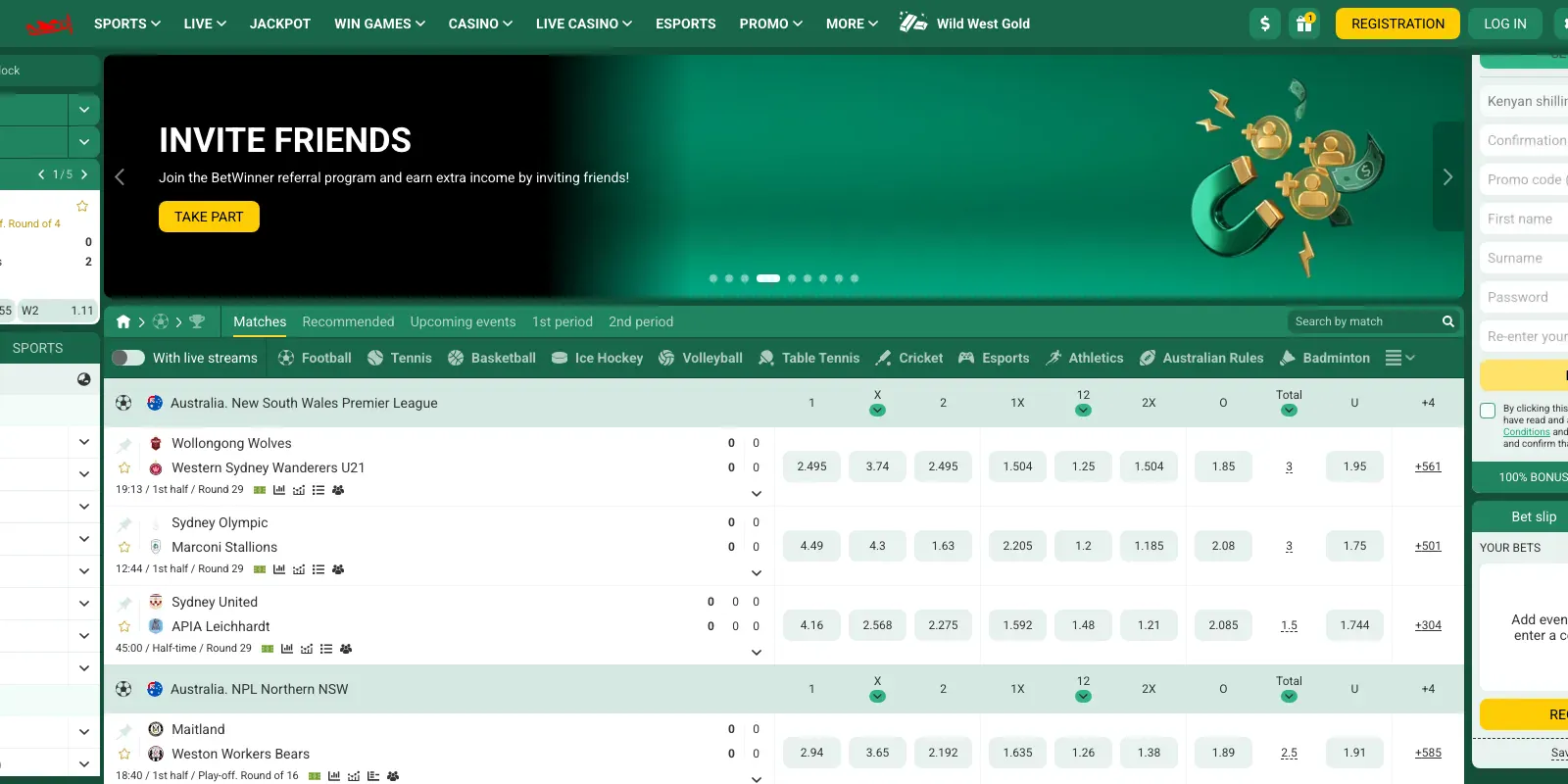Open Wild West Gold game promo
The height and width of the screenshot is (784, 1568).
pyautogui.click(x=965, y=24)
